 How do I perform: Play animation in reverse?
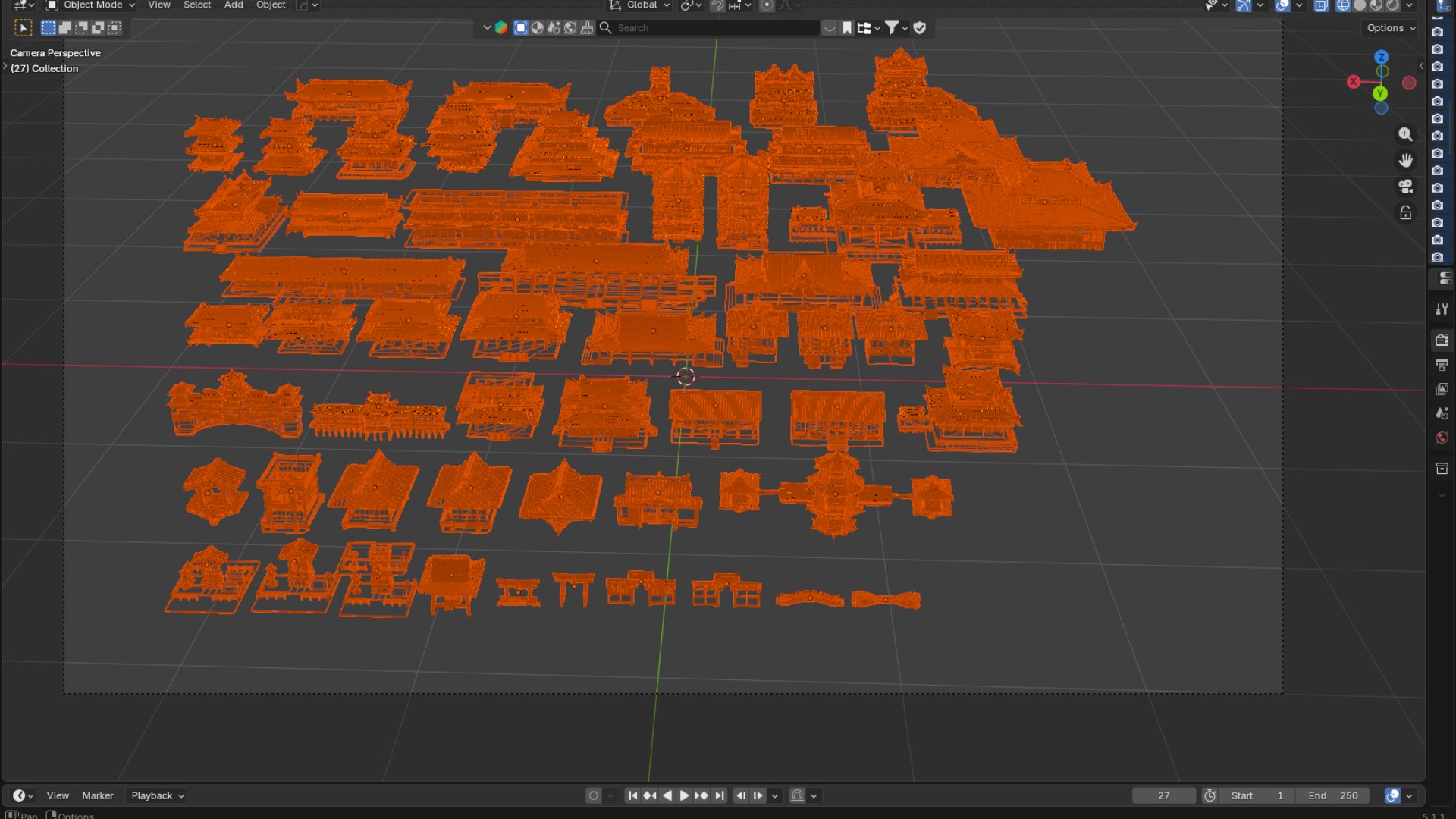pyautogui.click(x=667, y=795)
